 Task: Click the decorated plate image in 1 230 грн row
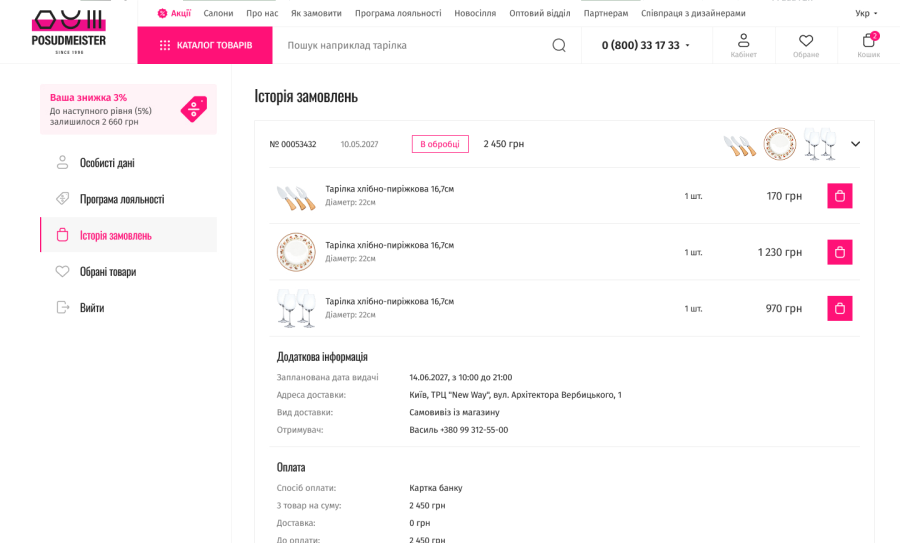point(296,252)
